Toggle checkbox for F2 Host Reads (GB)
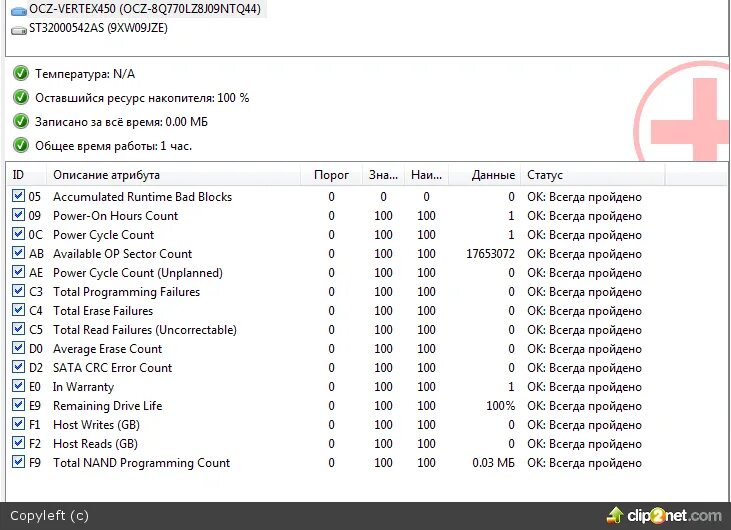This screenshot has width=731, height=530. [18, 443]
